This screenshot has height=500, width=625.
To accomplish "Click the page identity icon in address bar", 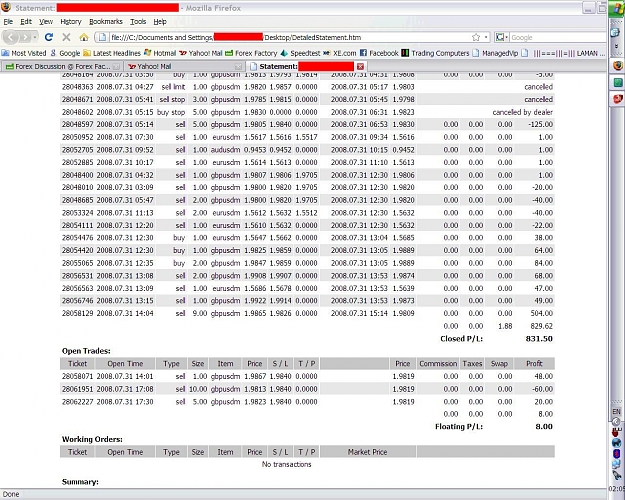I will click(x=102, y=37).
